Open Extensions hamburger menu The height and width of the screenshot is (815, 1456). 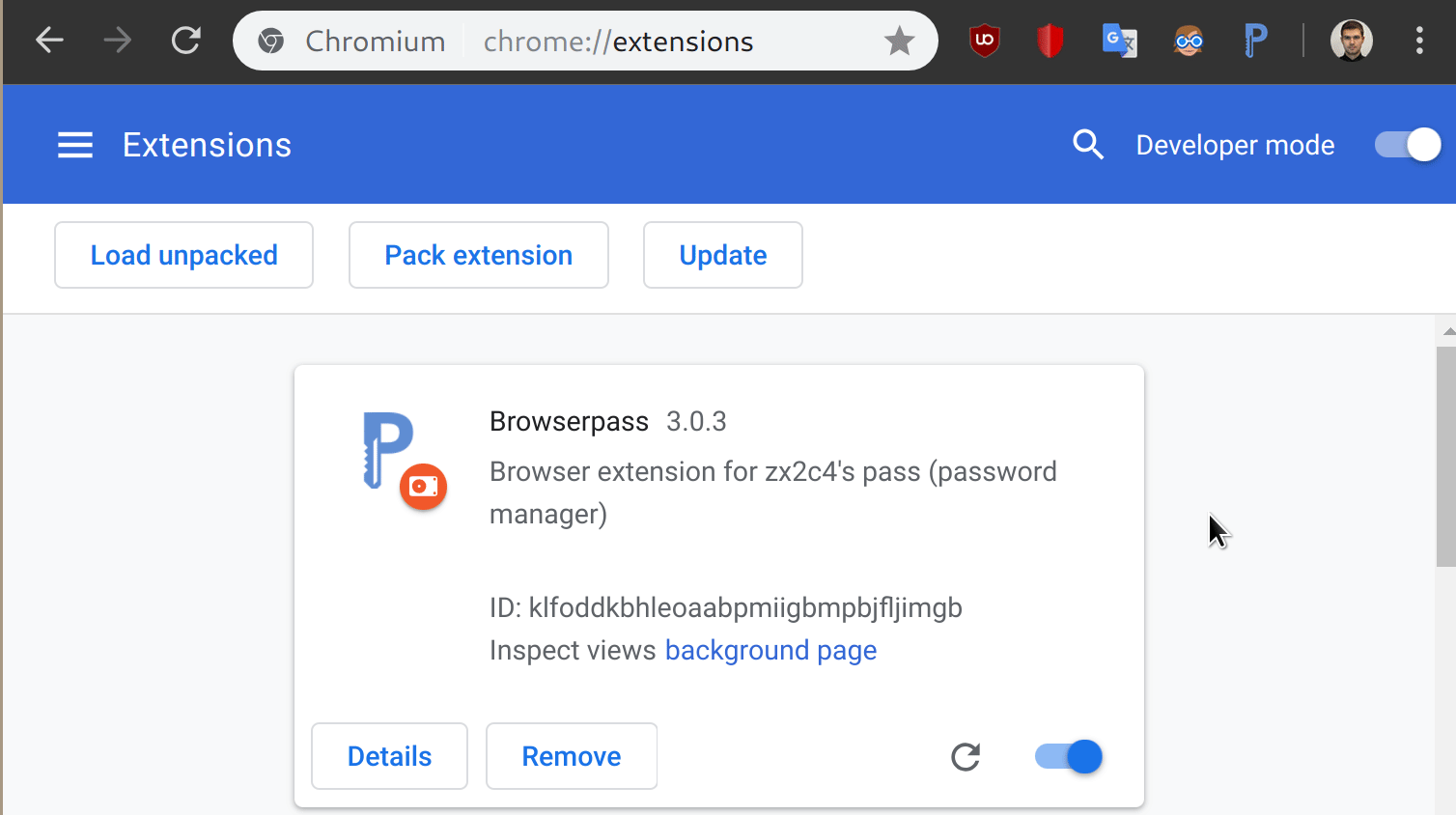(x=75, y=145)
